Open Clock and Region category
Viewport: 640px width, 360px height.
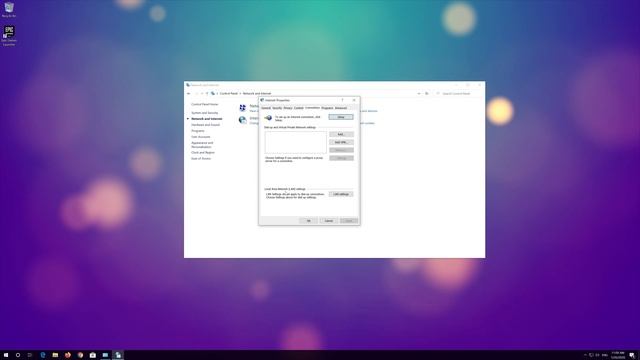(203, 153)
